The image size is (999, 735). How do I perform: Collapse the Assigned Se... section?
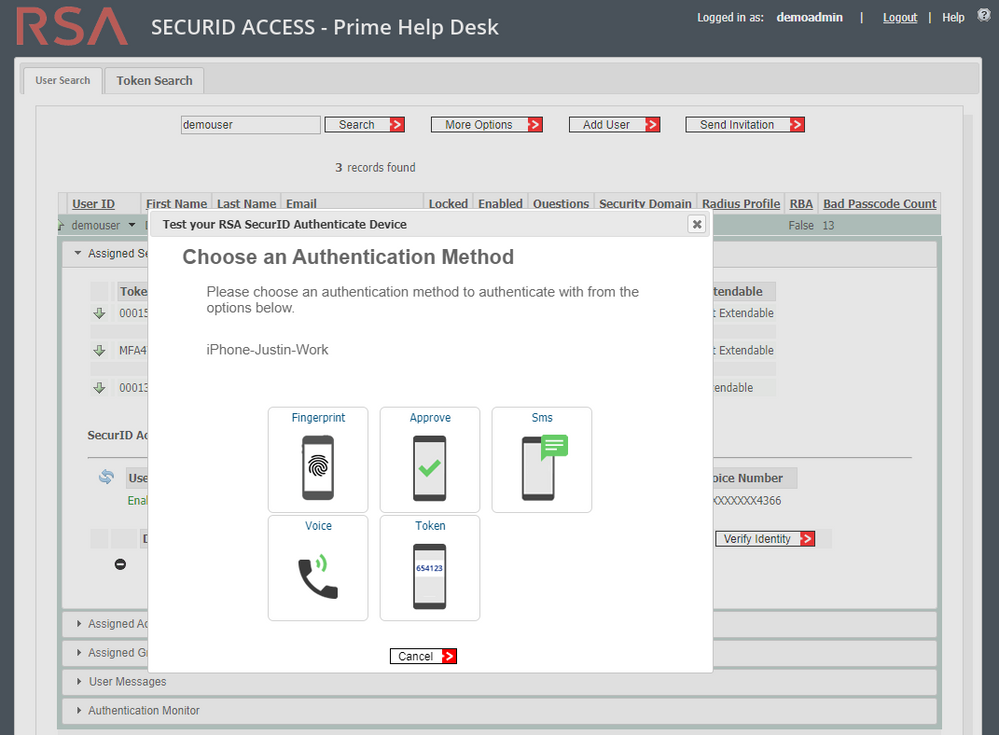click(x=77, y=253)
